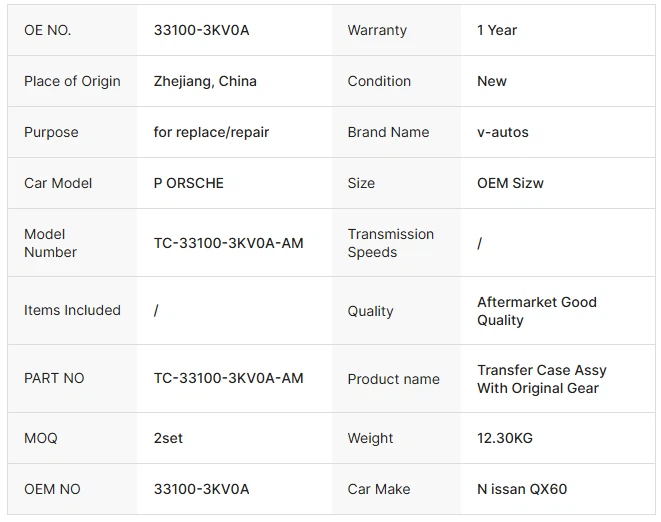Select the Aftermarket Good Quality value

(x=536, y=311)
